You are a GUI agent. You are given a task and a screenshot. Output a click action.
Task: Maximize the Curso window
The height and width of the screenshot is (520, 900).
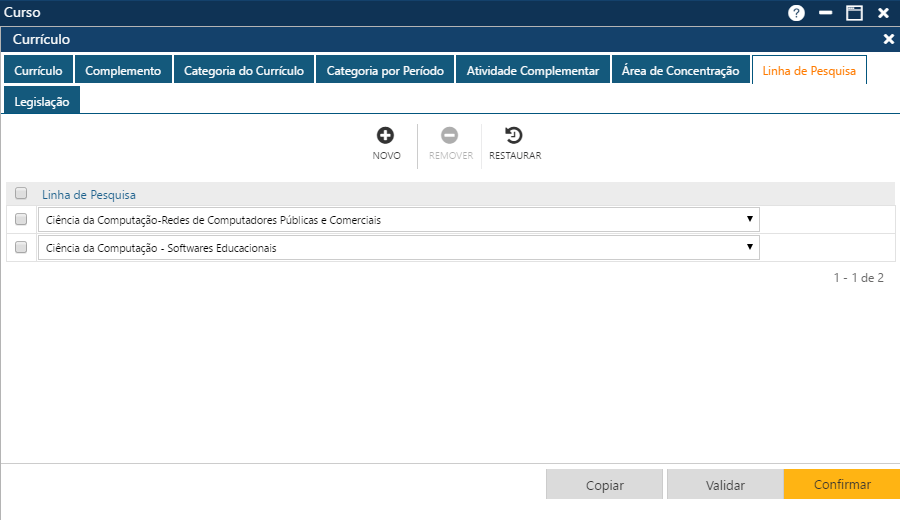point(854,13)
